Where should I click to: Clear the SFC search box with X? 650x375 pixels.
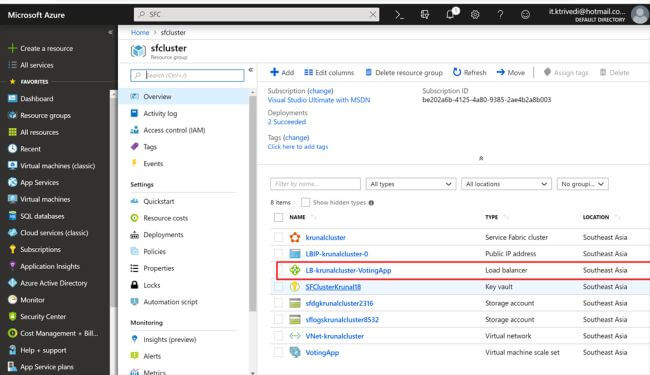click(x=373, y=15)
